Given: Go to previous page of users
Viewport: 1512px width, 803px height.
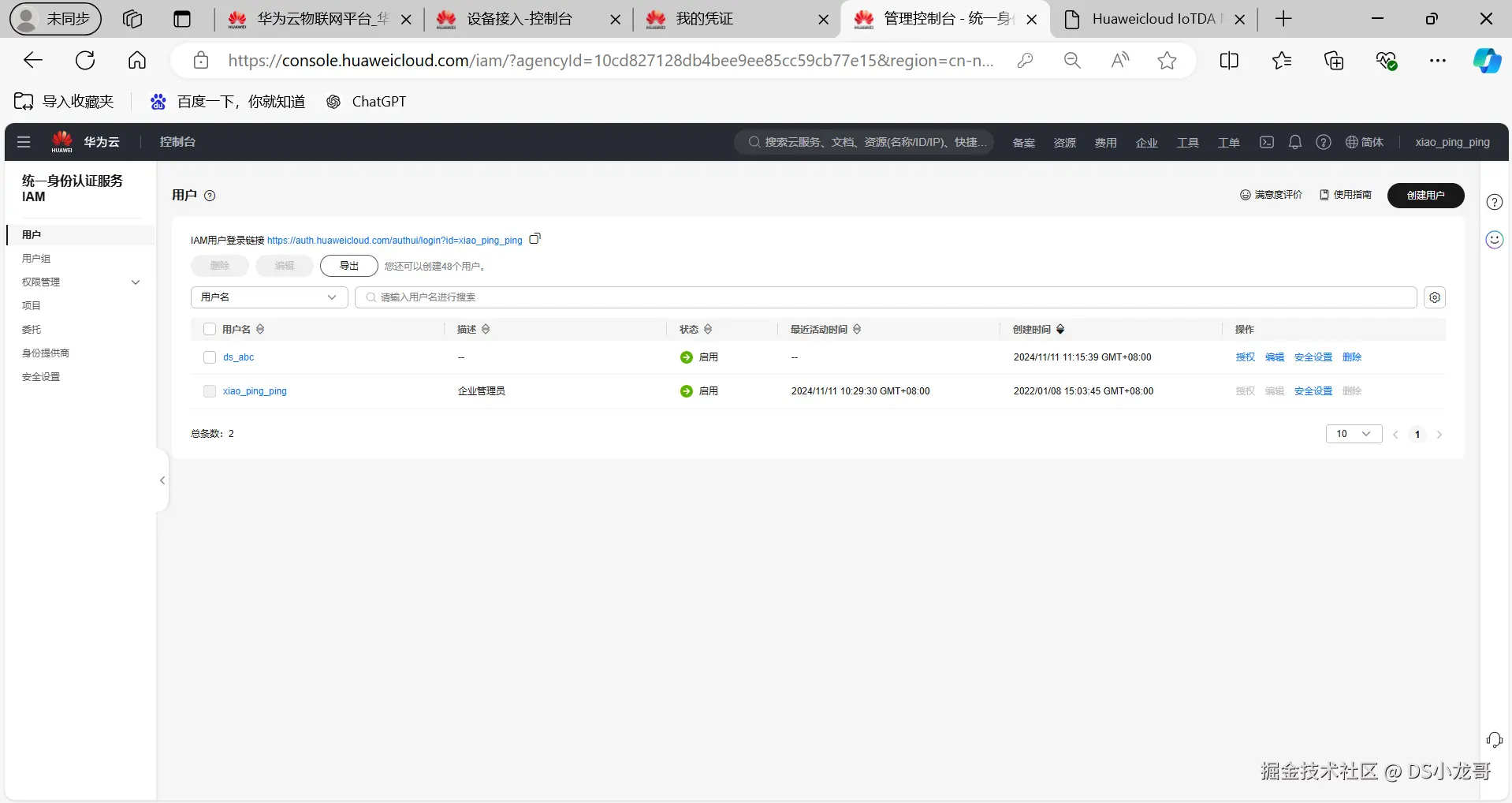Looking at the screenshot, I should [x=1395, y=435].
